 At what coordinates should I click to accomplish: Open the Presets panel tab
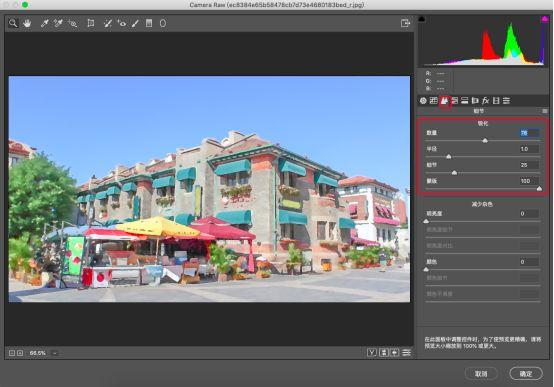tap(506, 101)
